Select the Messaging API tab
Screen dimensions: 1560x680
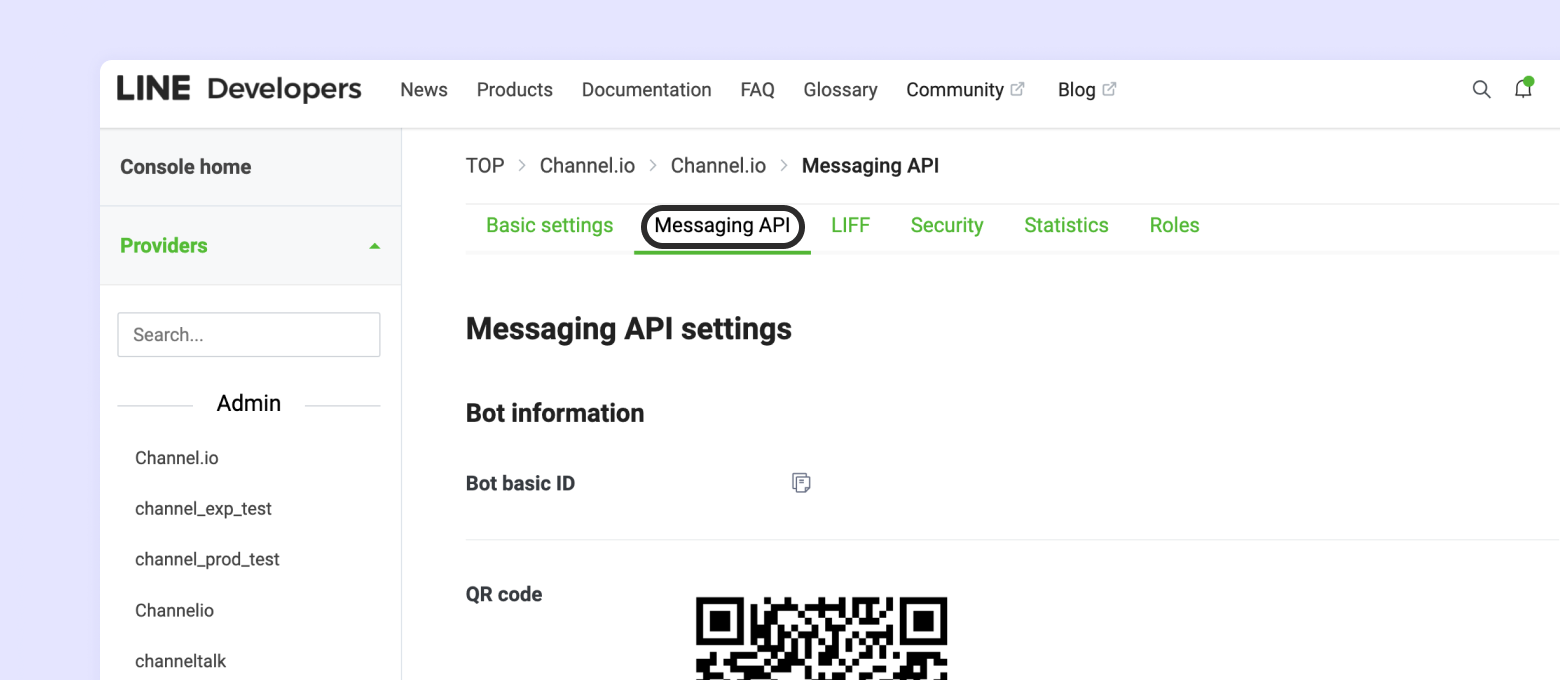pos(722,225)
